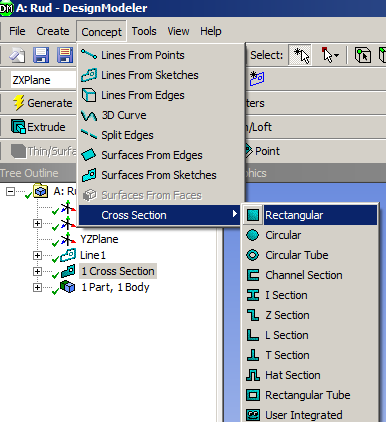Select Line1 in the tree
This screenshot has height=422, width=386.
pyautogui.click(x=93, y=255)
